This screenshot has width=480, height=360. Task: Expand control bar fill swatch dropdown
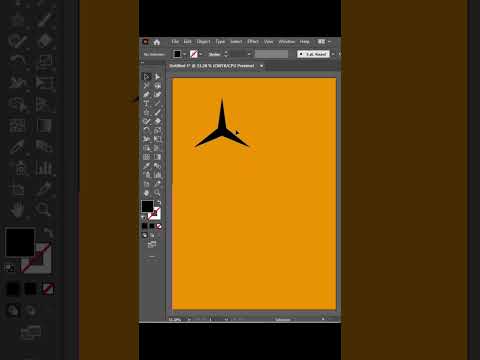tap(184, 54)
